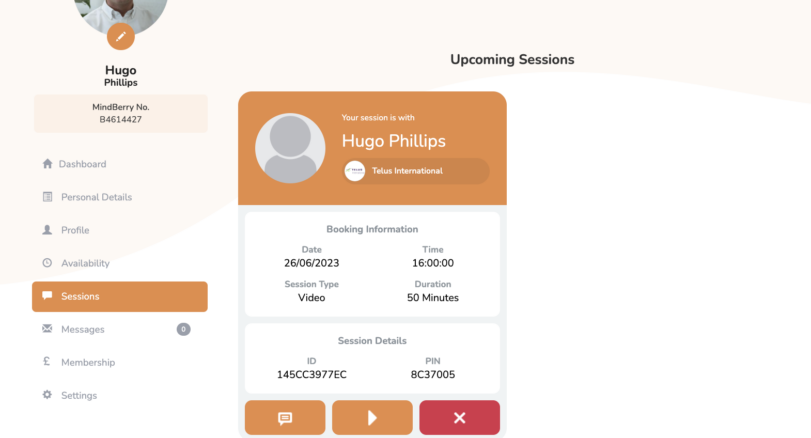Click the Membership pound sign icon
This screenshot has height=438, width=811.
47,361
